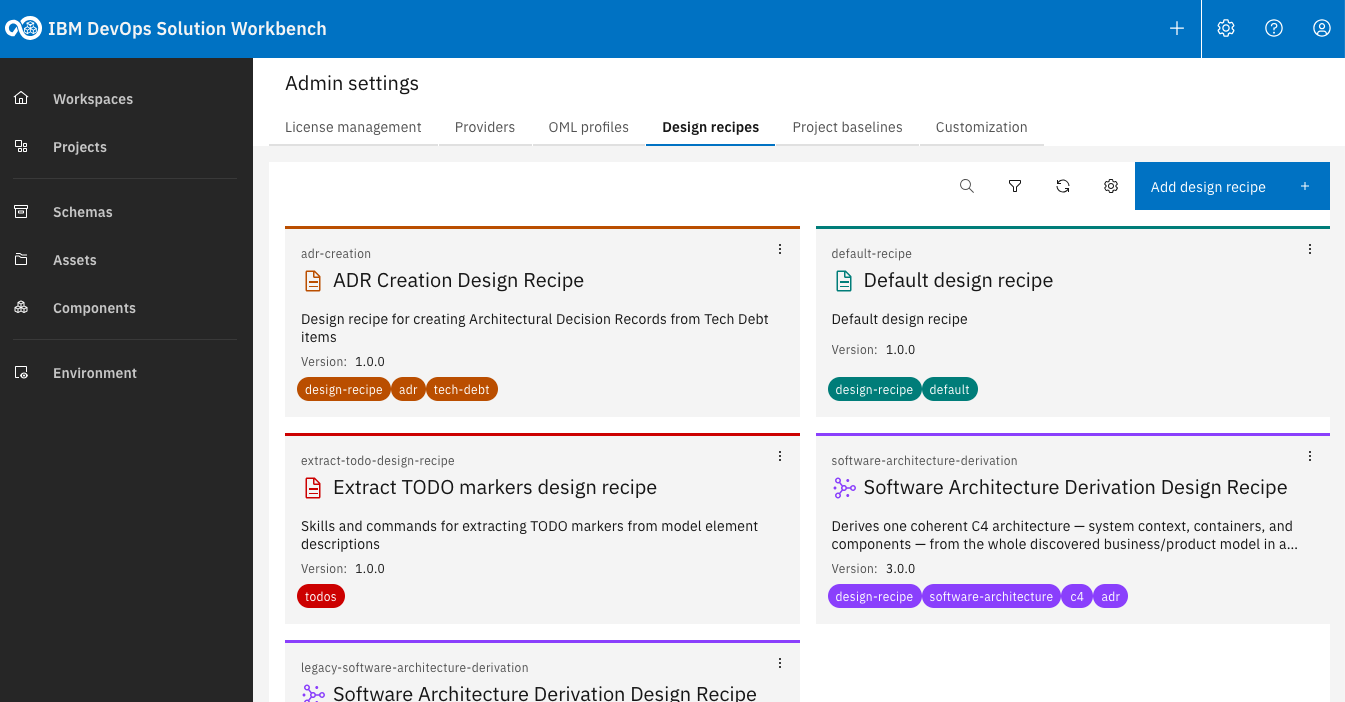Screen dimensions: 1345x702
Task: Click the teal design-recipe tag
Action: 874,390
